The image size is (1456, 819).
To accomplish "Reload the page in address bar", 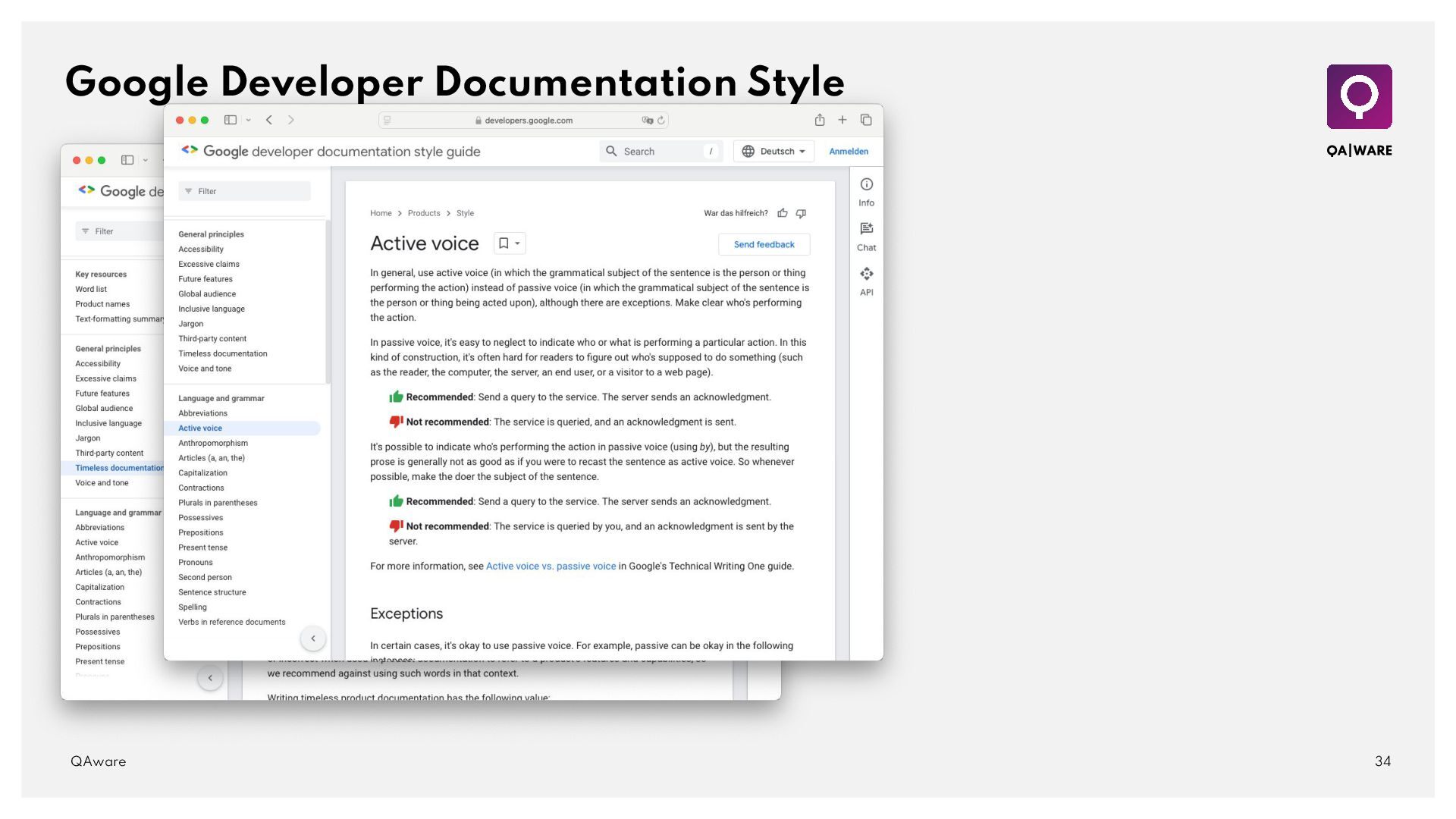I will pyautogui.click(x=661, y=120).
